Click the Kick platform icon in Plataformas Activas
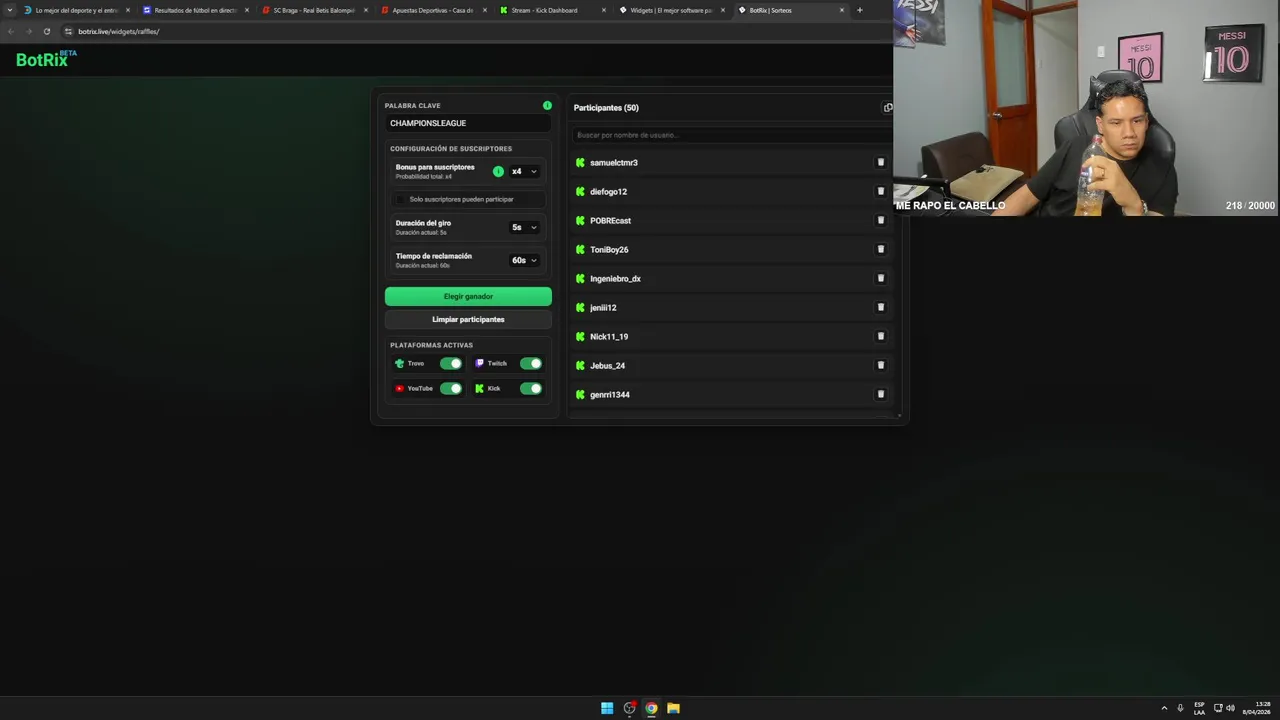 click(x=480, y=388)
